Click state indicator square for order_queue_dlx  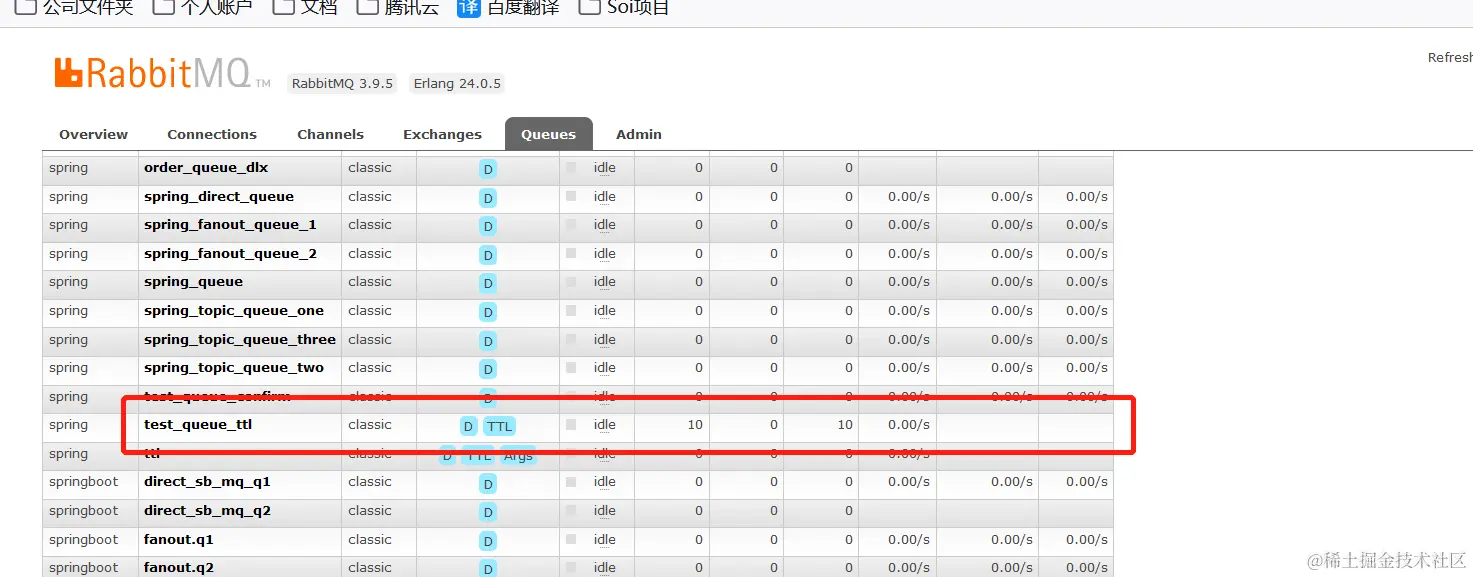click(571, 167)
